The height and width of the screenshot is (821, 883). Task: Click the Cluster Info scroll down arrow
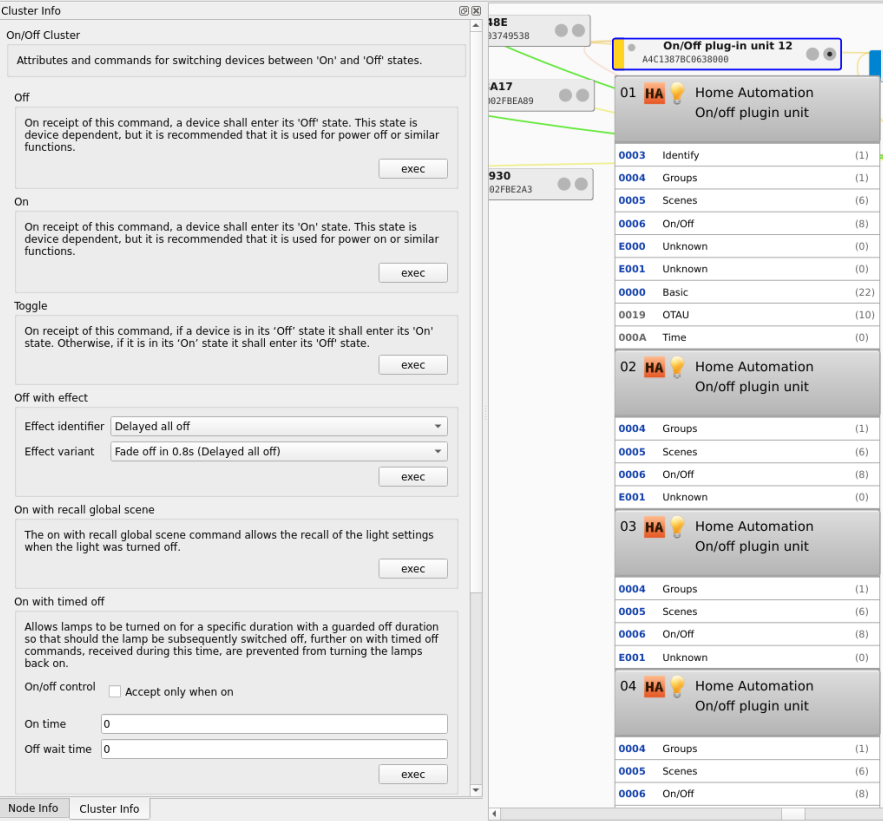476,790
